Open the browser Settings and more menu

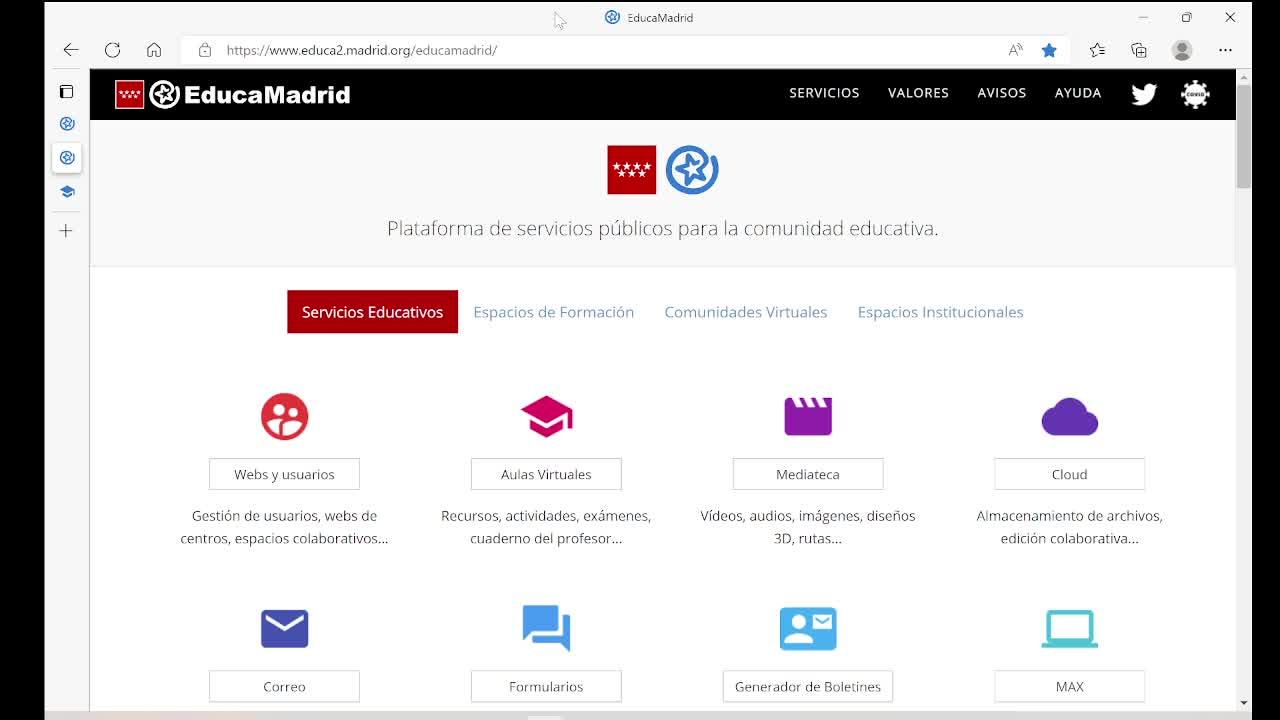pyautogui.click(x=1226, y=50)
